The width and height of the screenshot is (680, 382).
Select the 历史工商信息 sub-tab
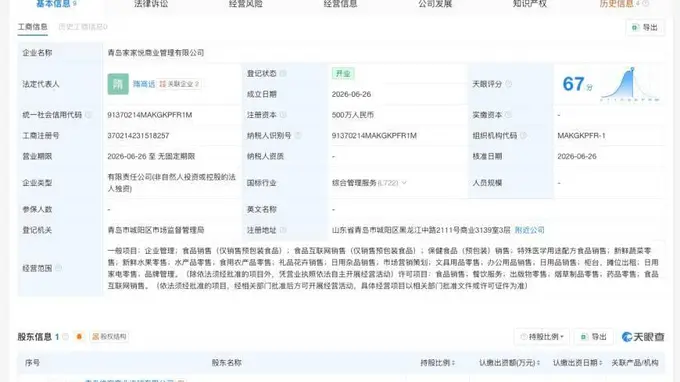(82, 27)
